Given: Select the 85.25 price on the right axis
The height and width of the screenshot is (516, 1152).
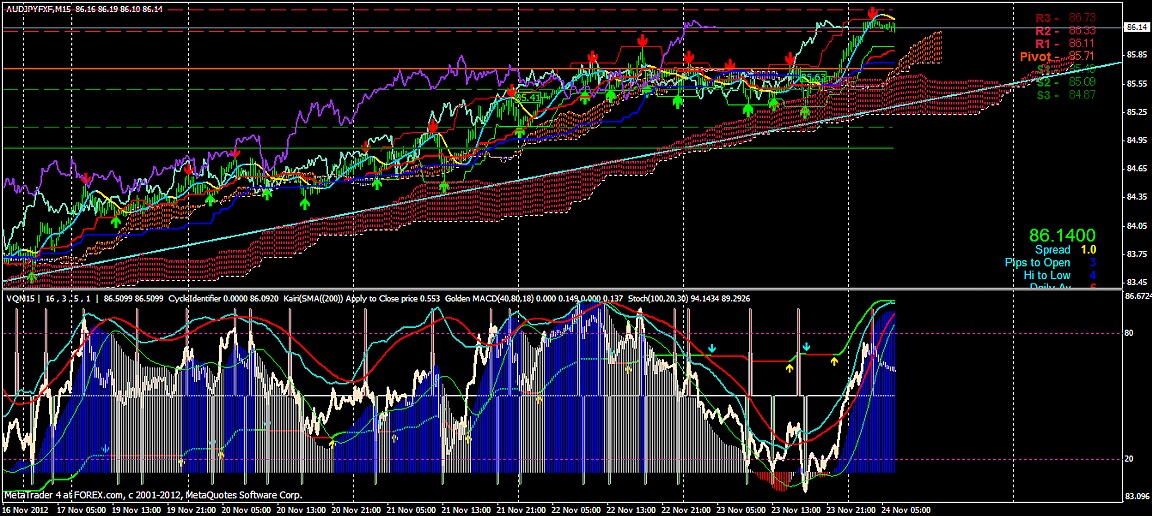Looking at the screenshot, I should click(x=1137, y=112).
